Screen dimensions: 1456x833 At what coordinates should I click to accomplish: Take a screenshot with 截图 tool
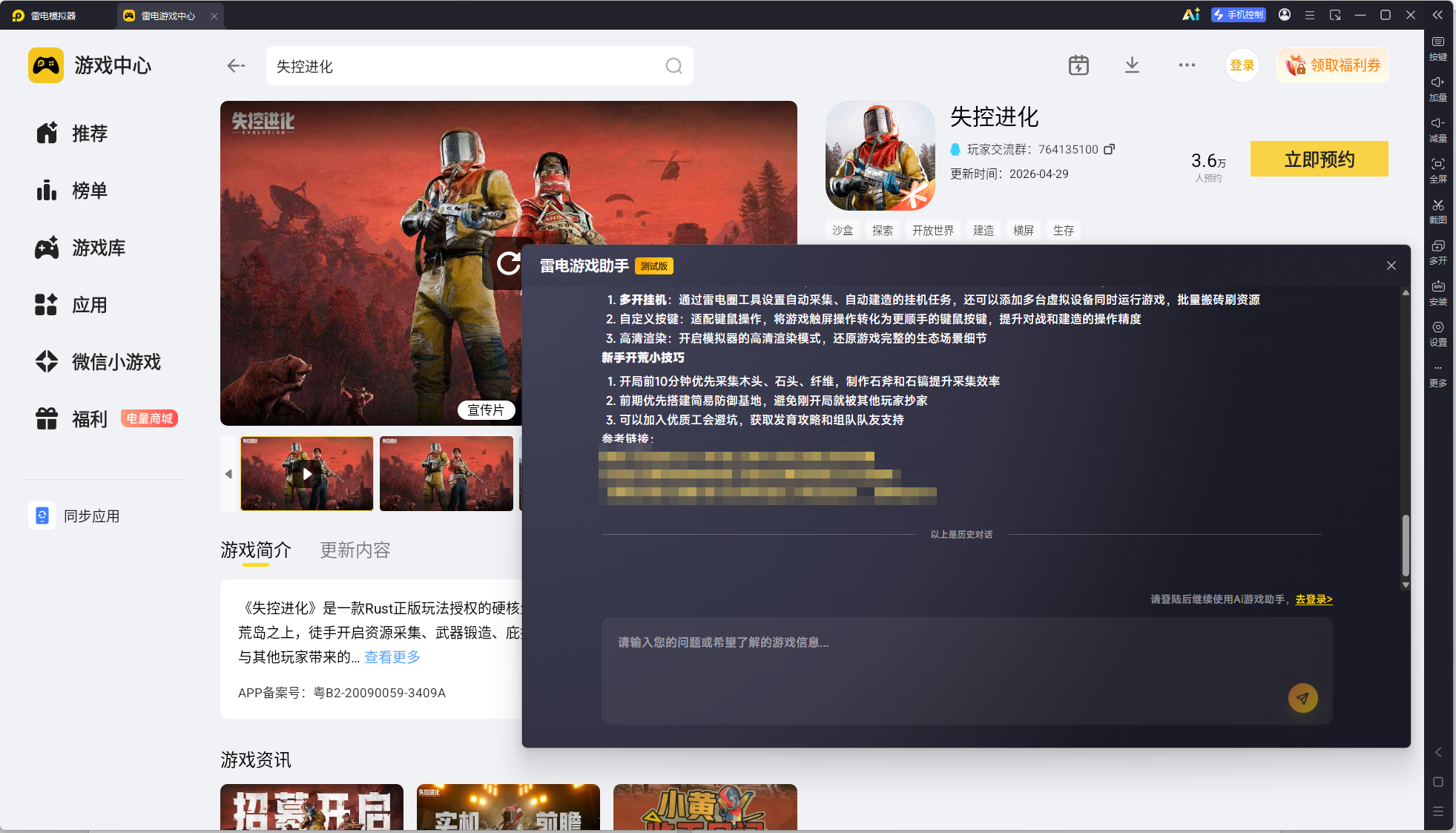click(x=1438, y=211)
